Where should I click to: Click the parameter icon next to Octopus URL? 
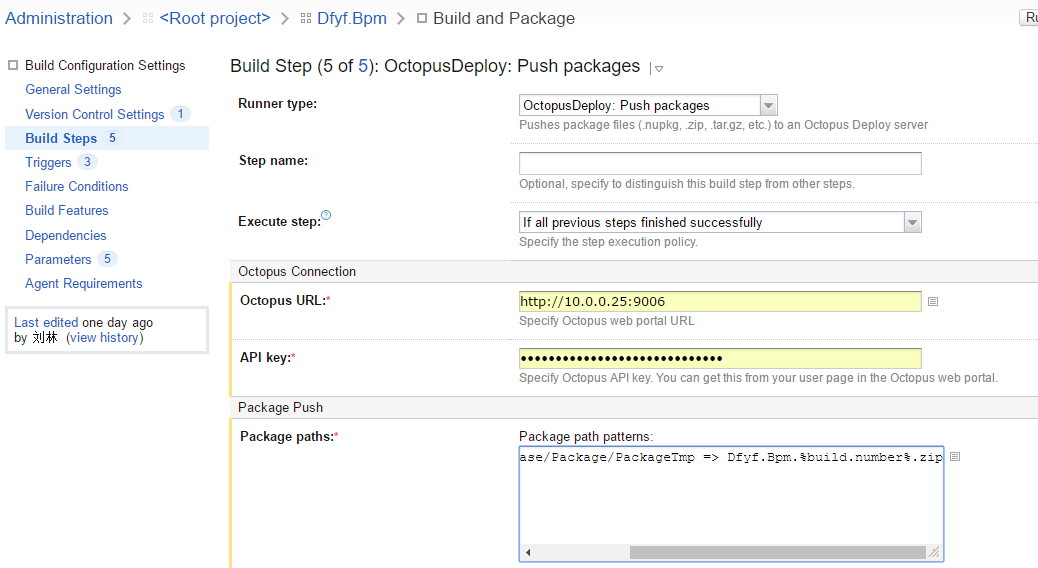pyautogui.click(x=933, y=301)
